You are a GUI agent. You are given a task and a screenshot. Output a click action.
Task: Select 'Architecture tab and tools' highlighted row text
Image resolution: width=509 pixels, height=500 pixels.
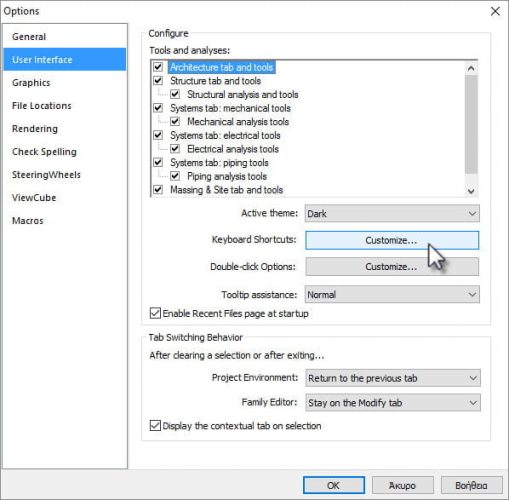(x=222, y=67)
